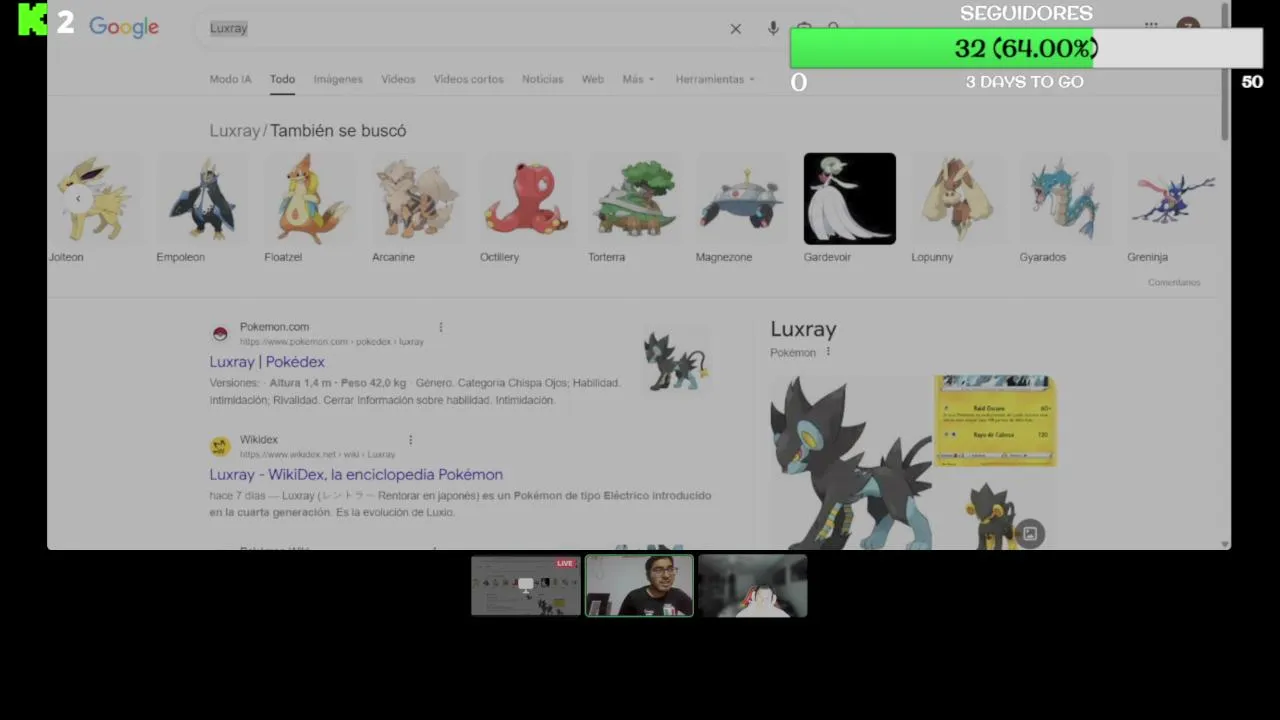1280x720 pixels.
Task: Click the wikidex.net URL breadcrumb text
Action: [317, 455]
